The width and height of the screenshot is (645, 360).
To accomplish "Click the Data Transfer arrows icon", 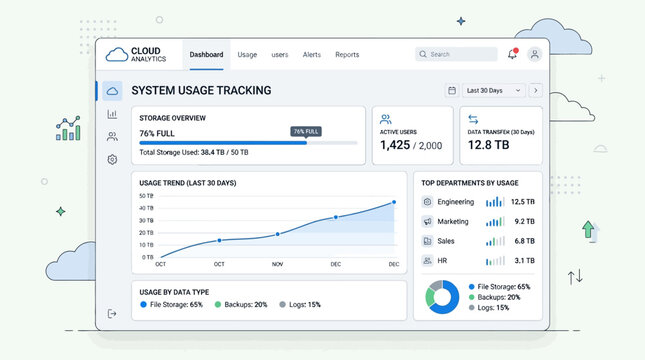I will coord(473,119).
